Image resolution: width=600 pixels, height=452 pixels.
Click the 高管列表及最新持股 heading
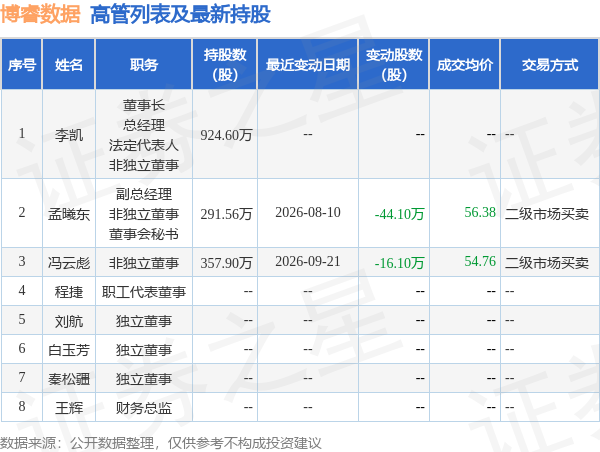[181, 15]
